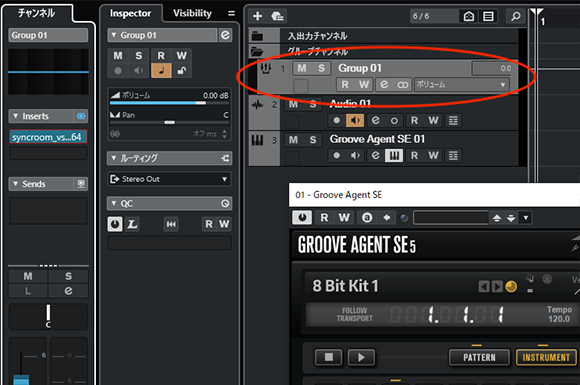Collapse the グループチャンネル folder
580x385 pixels.
tap(257, 51)
